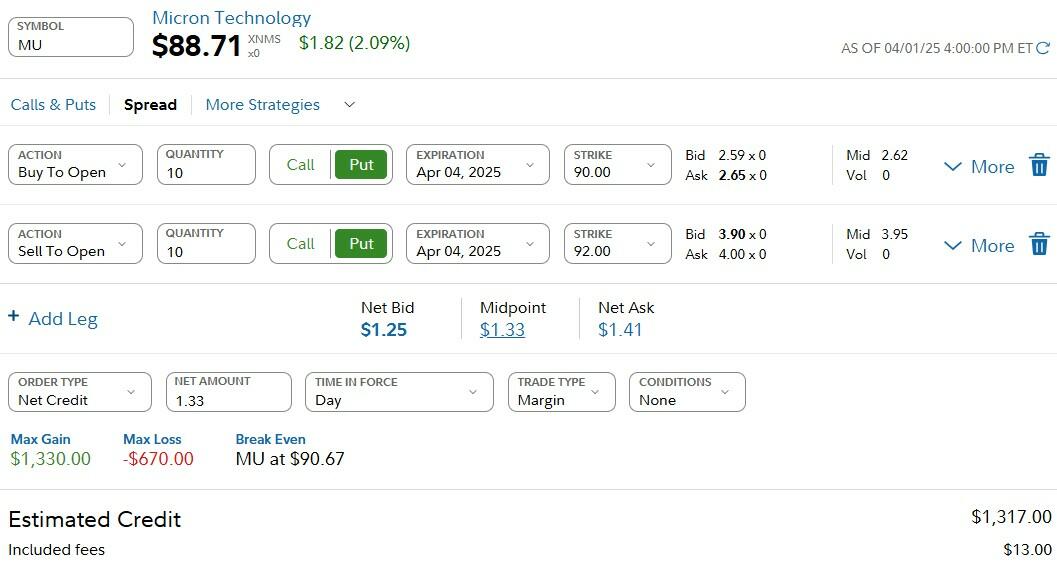Open the Order Type Net Credit dropdown
1057x563 pixels.
point(79,392)
